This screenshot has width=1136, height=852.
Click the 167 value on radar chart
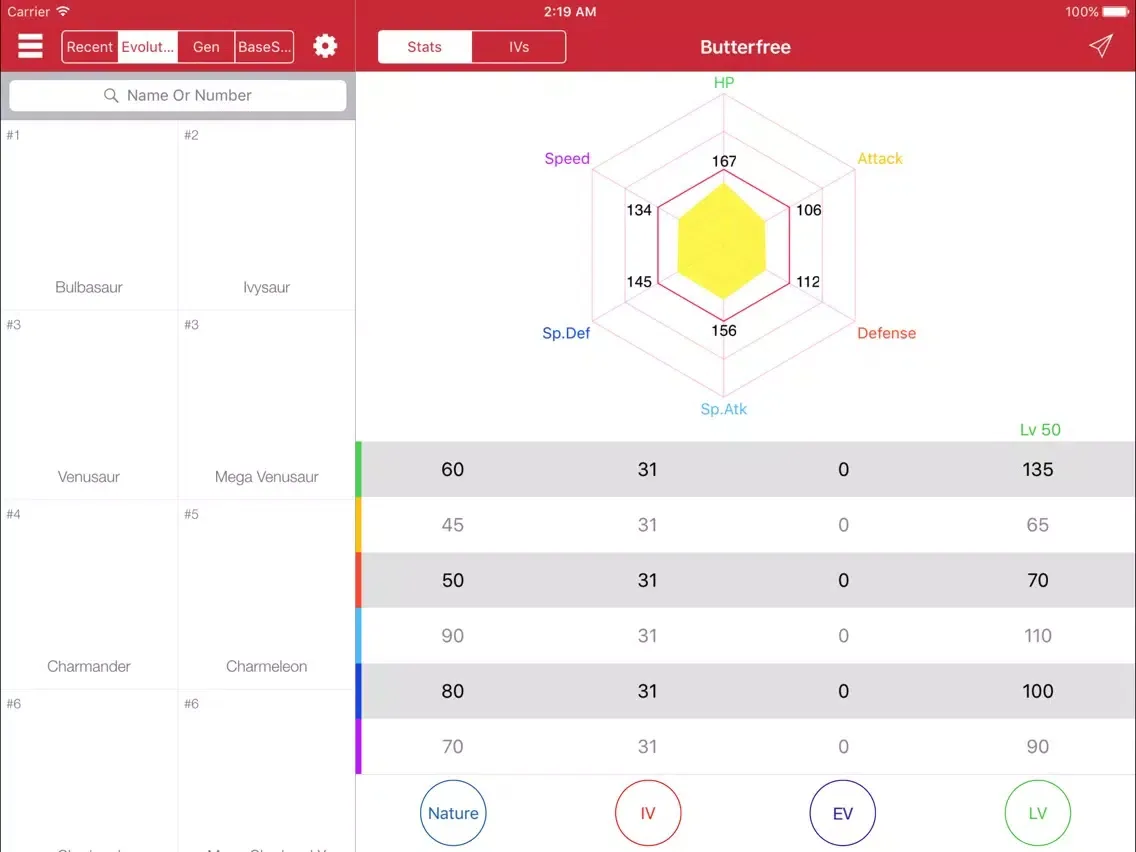pos(724,162)
